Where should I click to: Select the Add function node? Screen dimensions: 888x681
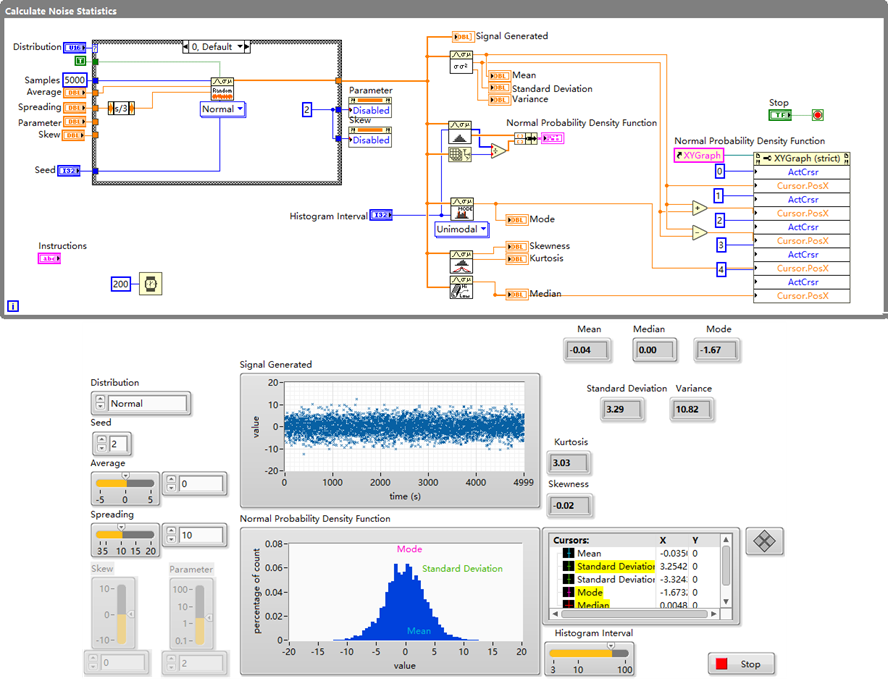(x=700, y=208)
